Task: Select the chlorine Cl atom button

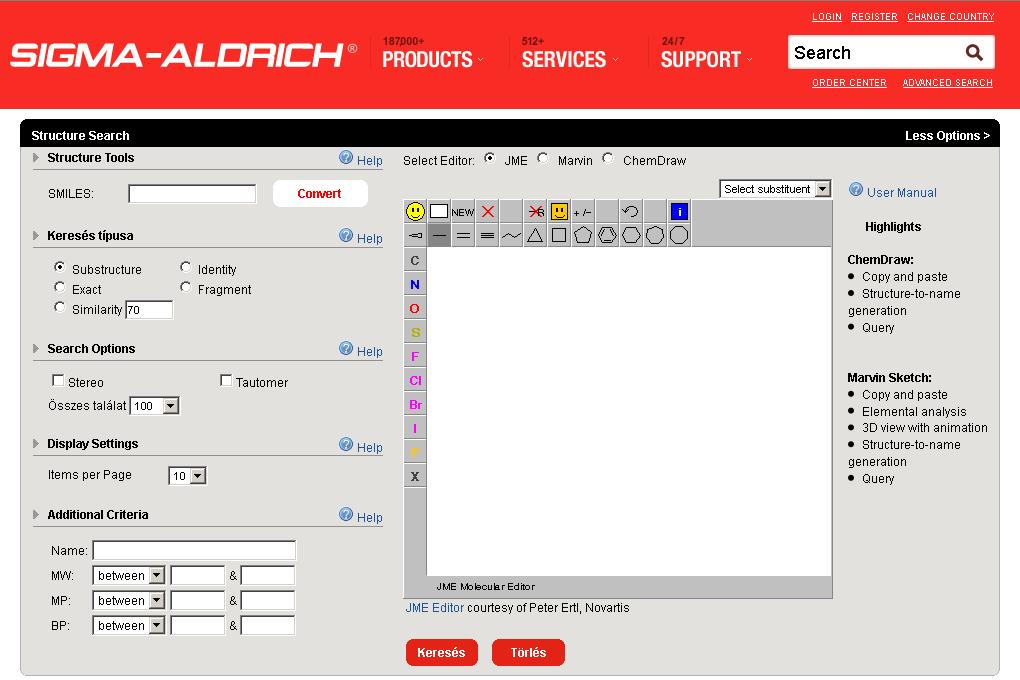Action: 415,381
